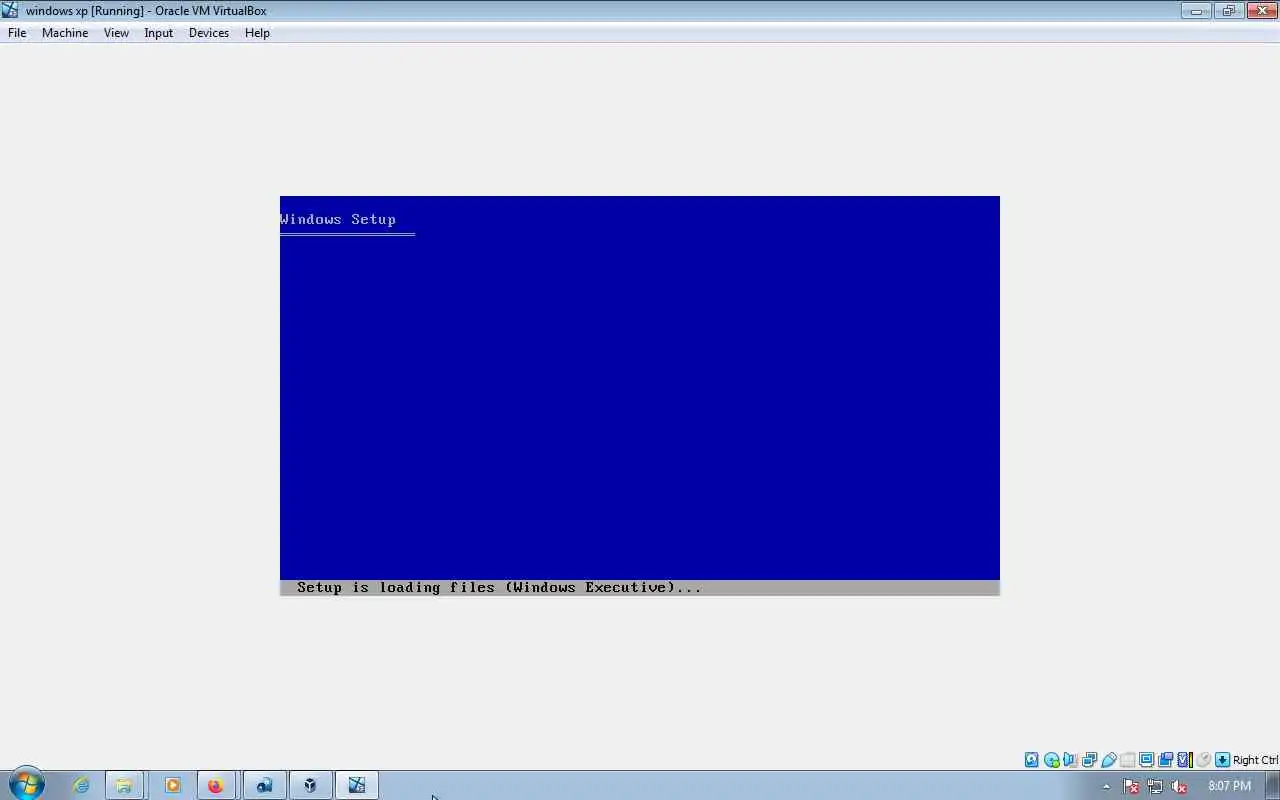This screenshot has width=1280, height=800.
Task: Minimize the VirtualBox VM window
Action: pyautogui.click(x=1196, y=11)
